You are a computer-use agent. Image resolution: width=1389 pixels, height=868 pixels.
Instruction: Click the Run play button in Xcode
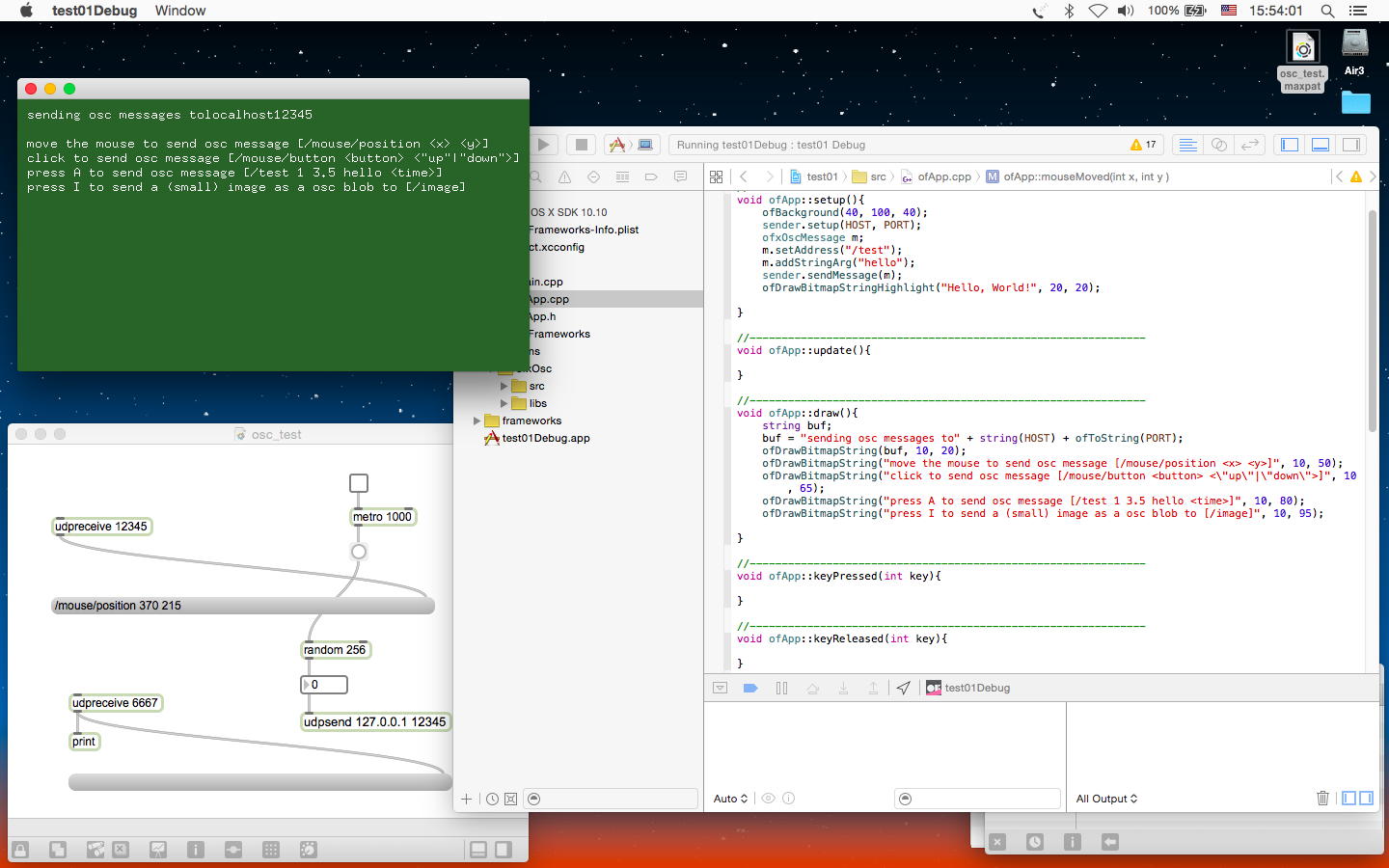coord(544,145)
